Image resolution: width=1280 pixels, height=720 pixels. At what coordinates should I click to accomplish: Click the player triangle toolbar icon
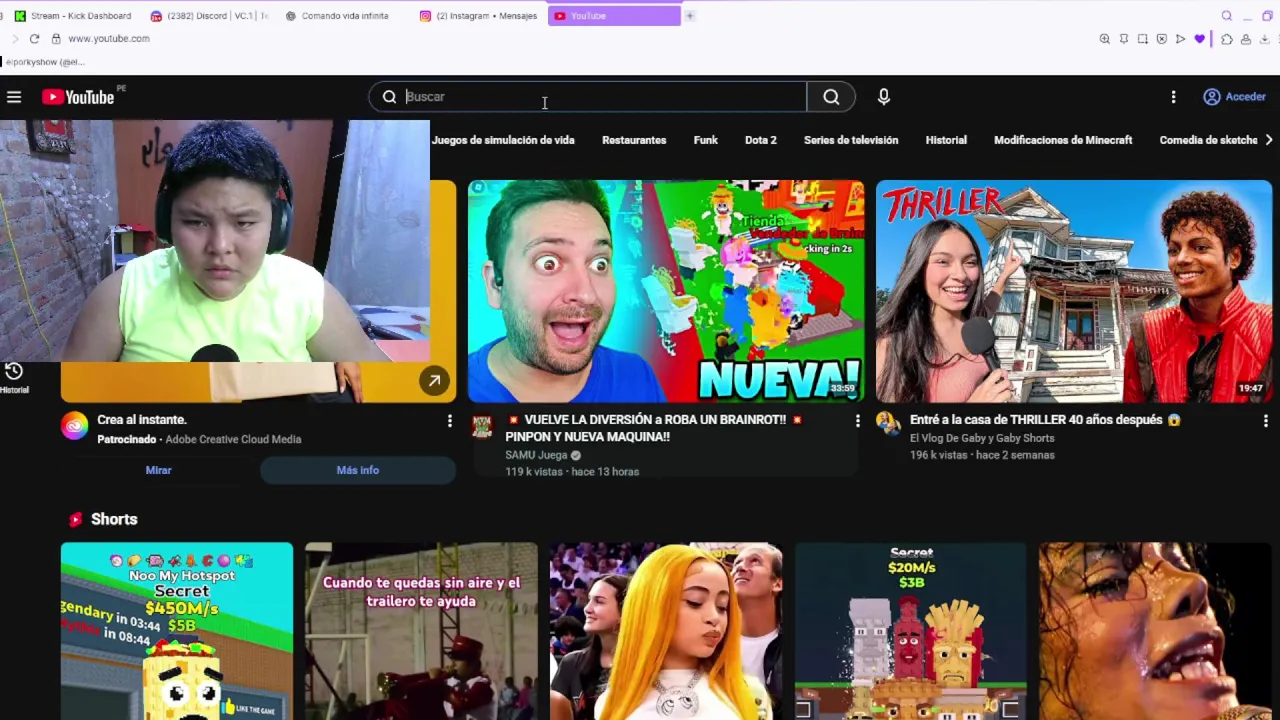tap(1180, 39)
